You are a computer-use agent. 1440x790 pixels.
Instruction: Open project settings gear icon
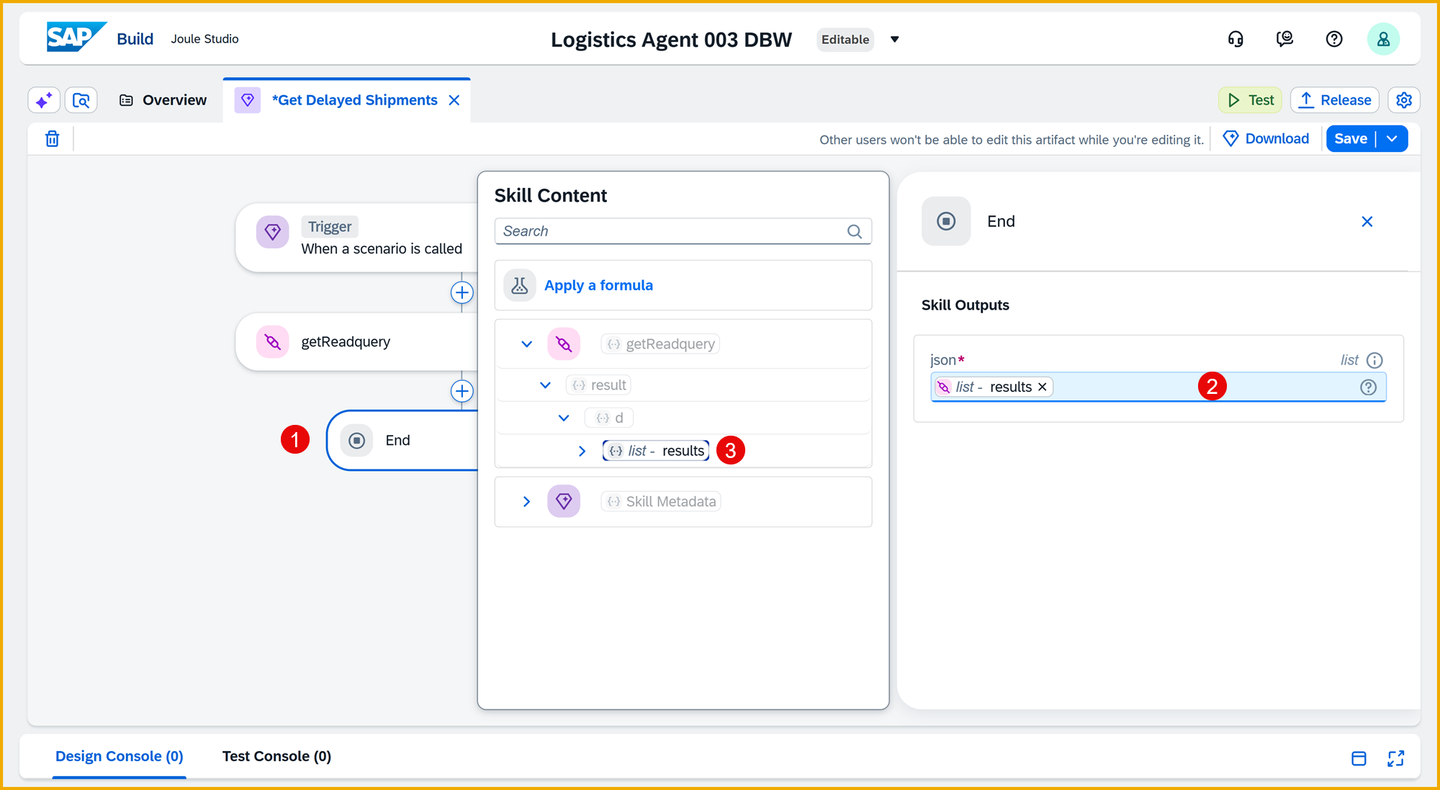click(1404, 100)
